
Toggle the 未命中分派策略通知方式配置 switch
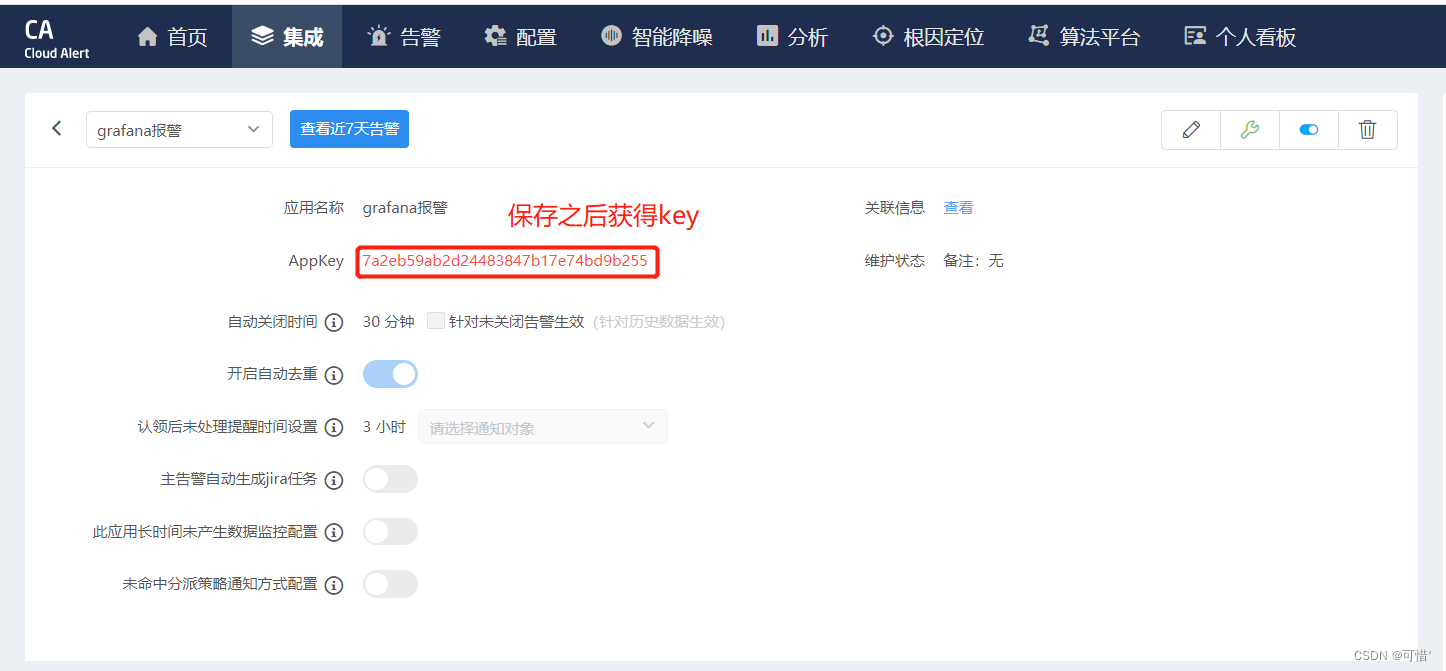(390, 584)
